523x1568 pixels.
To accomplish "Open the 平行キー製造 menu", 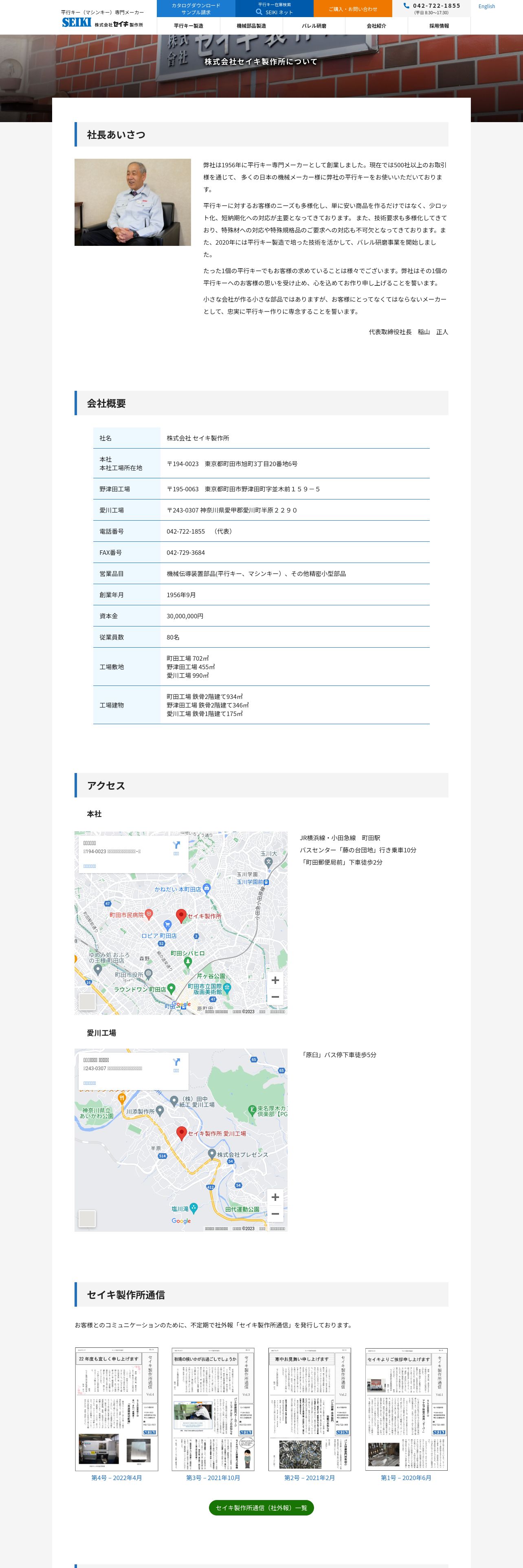I will click(x=188, y=26).
